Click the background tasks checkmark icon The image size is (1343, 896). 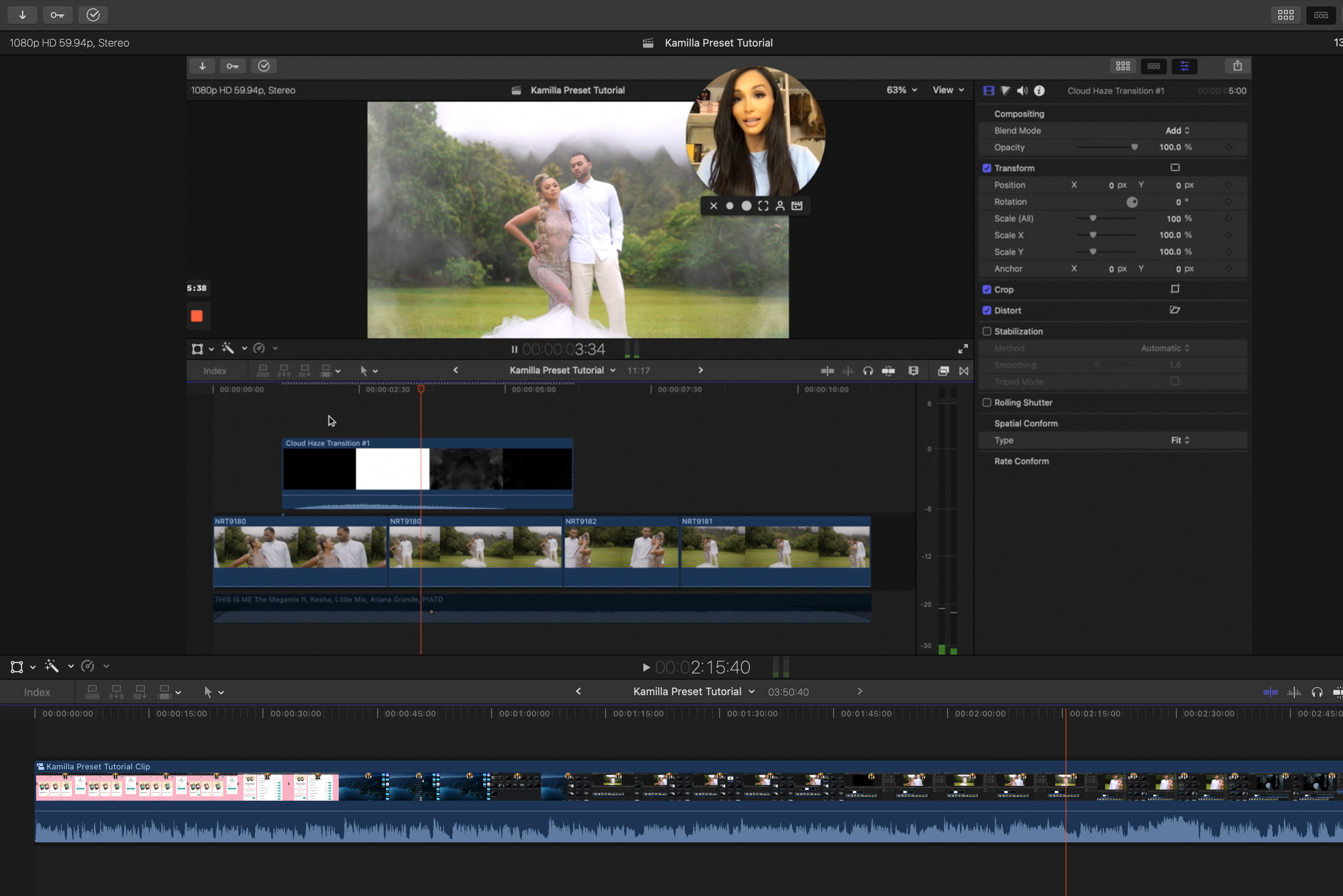[93, 15]
